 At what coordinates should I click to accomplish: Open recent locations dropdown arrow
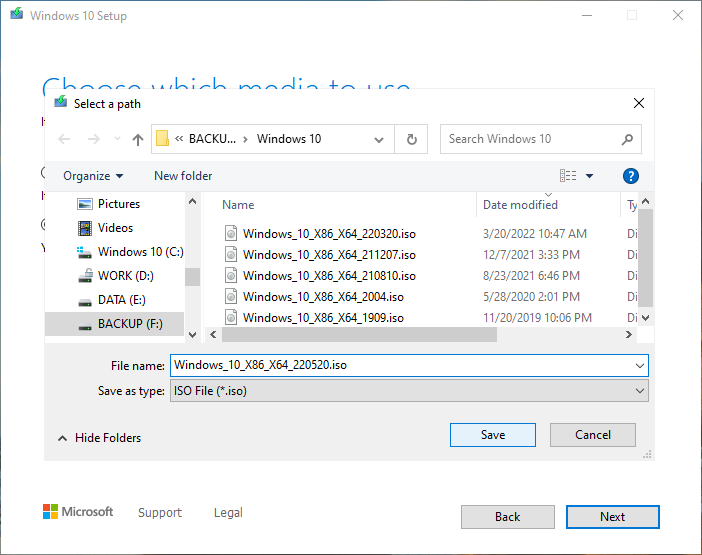coord(117,139)
